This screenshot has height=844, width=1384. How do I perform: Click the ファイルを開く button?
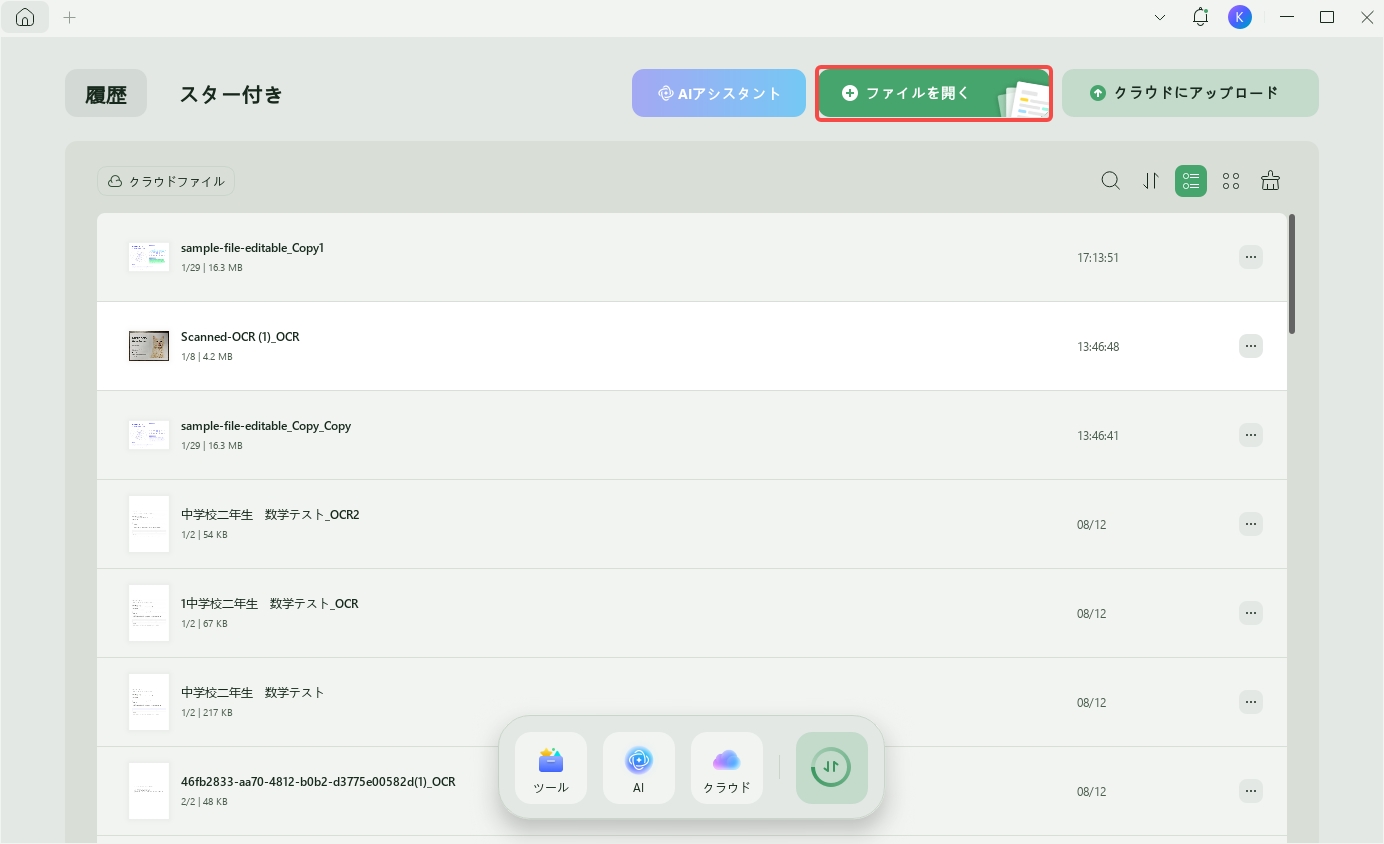coord(934,93)
